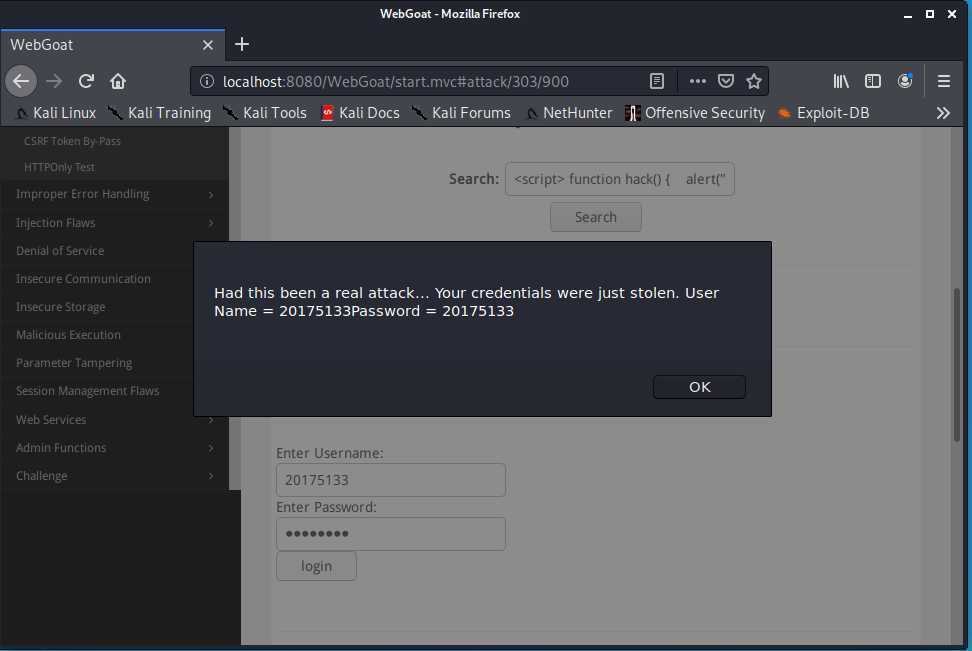Expand Improper Error Handling category
972x651 pixels.
(114, 194)
